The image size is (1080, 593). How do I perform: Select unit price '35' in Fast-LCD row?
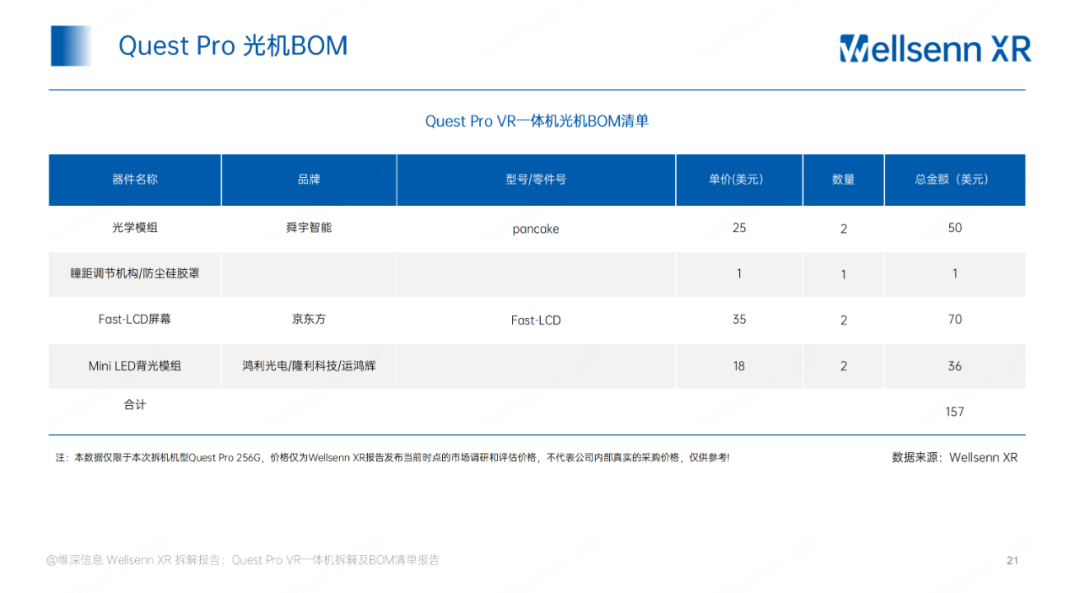739,320
